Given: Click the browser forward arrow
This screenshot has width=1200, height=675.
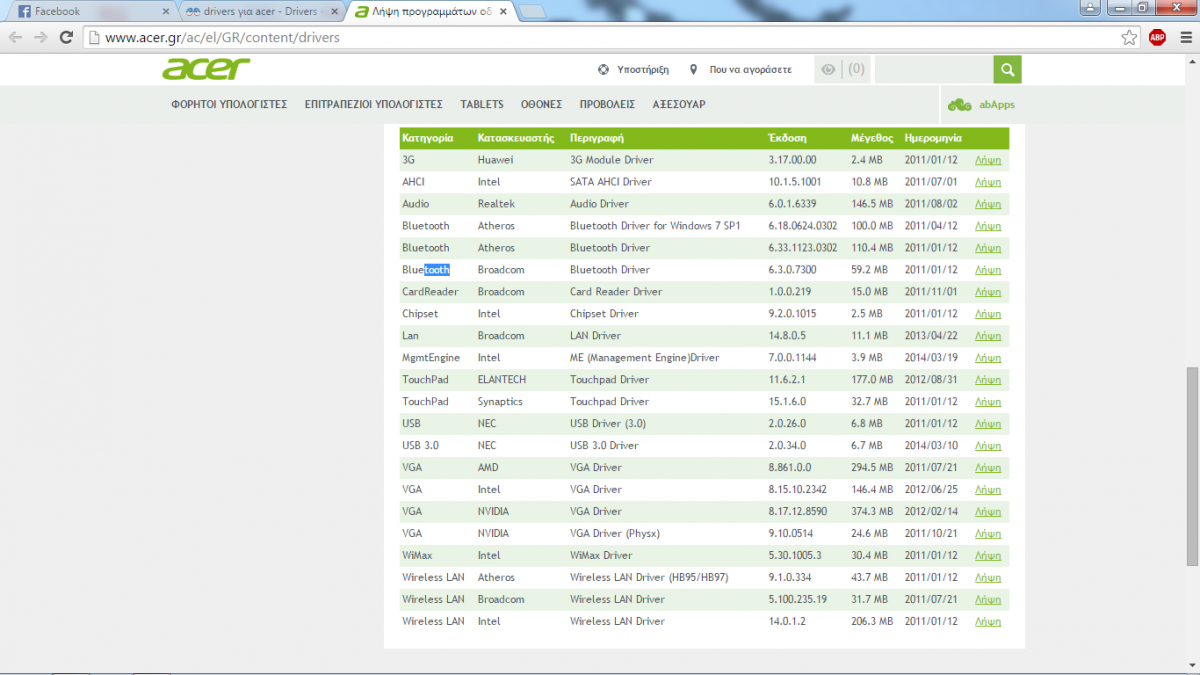Looking at the screenshot, I should (x=41, y=37).
